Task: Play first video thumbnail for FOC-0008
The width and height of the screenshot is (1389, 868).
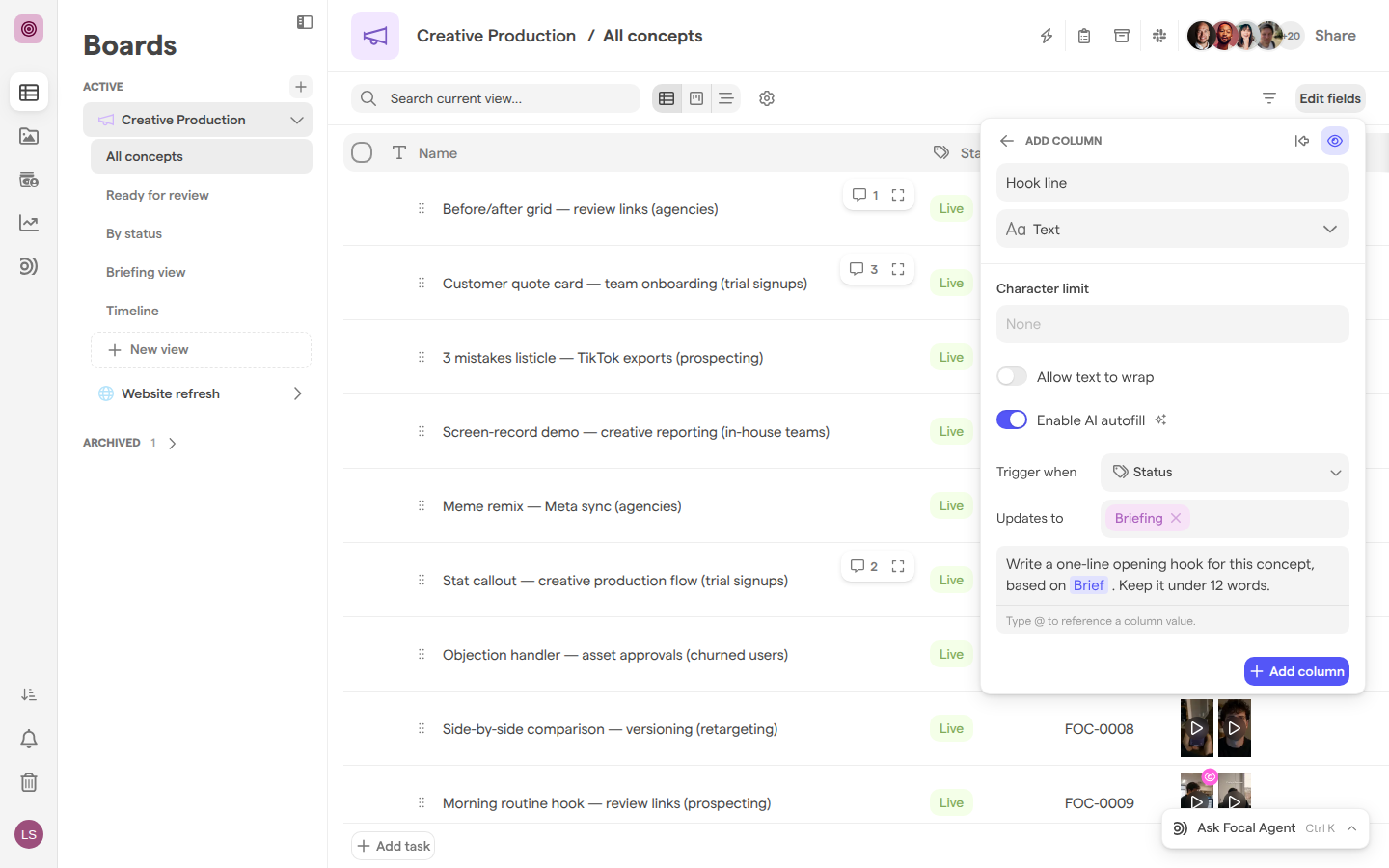Action: click(1197, 728)
